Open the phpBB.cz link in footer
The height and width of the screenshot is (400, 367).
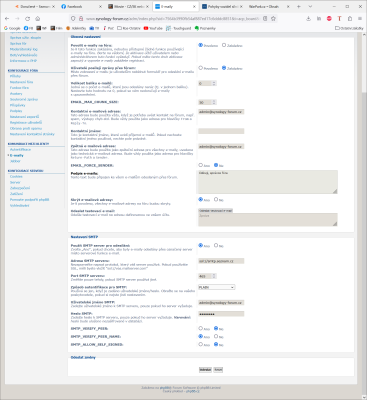point(193,391)
